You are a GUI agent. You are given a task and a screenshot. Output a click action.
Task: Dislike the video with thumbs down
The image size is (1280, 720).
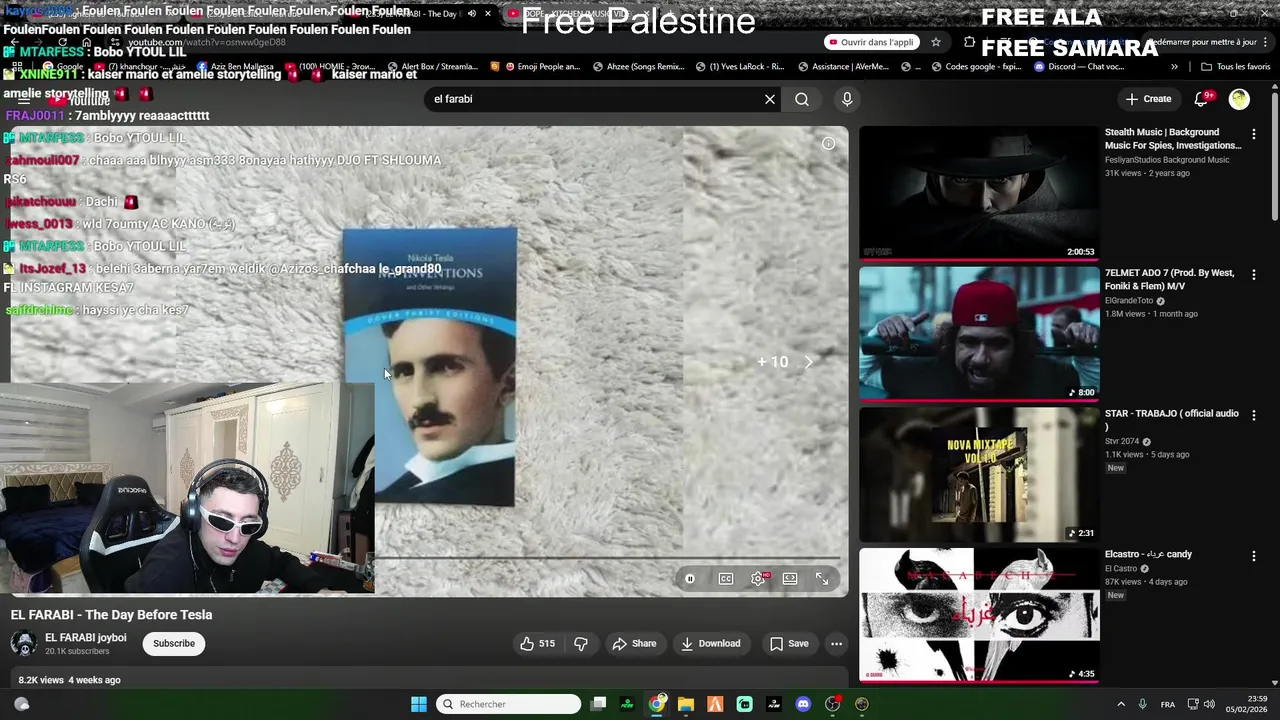(x=580, y=644)
